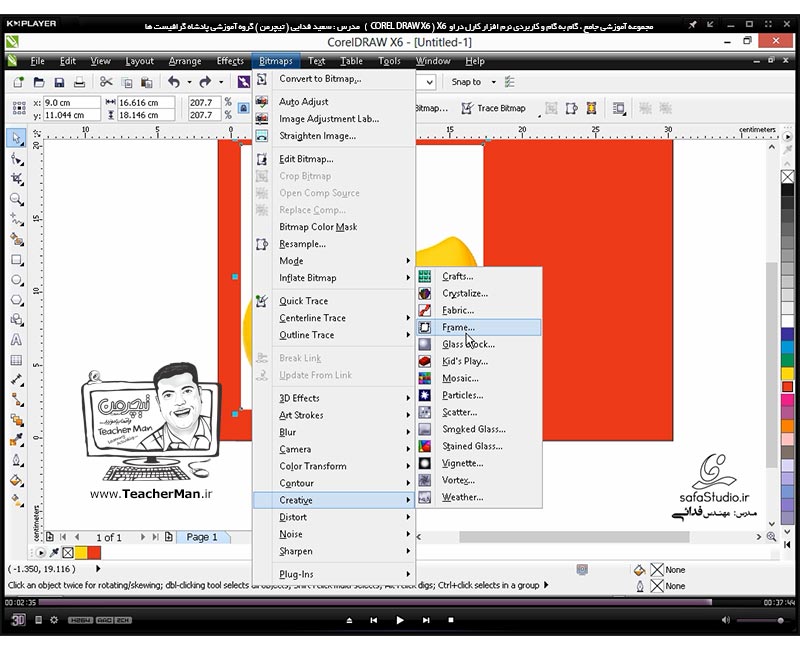Click the KMPlayer play button

point(399,620)
